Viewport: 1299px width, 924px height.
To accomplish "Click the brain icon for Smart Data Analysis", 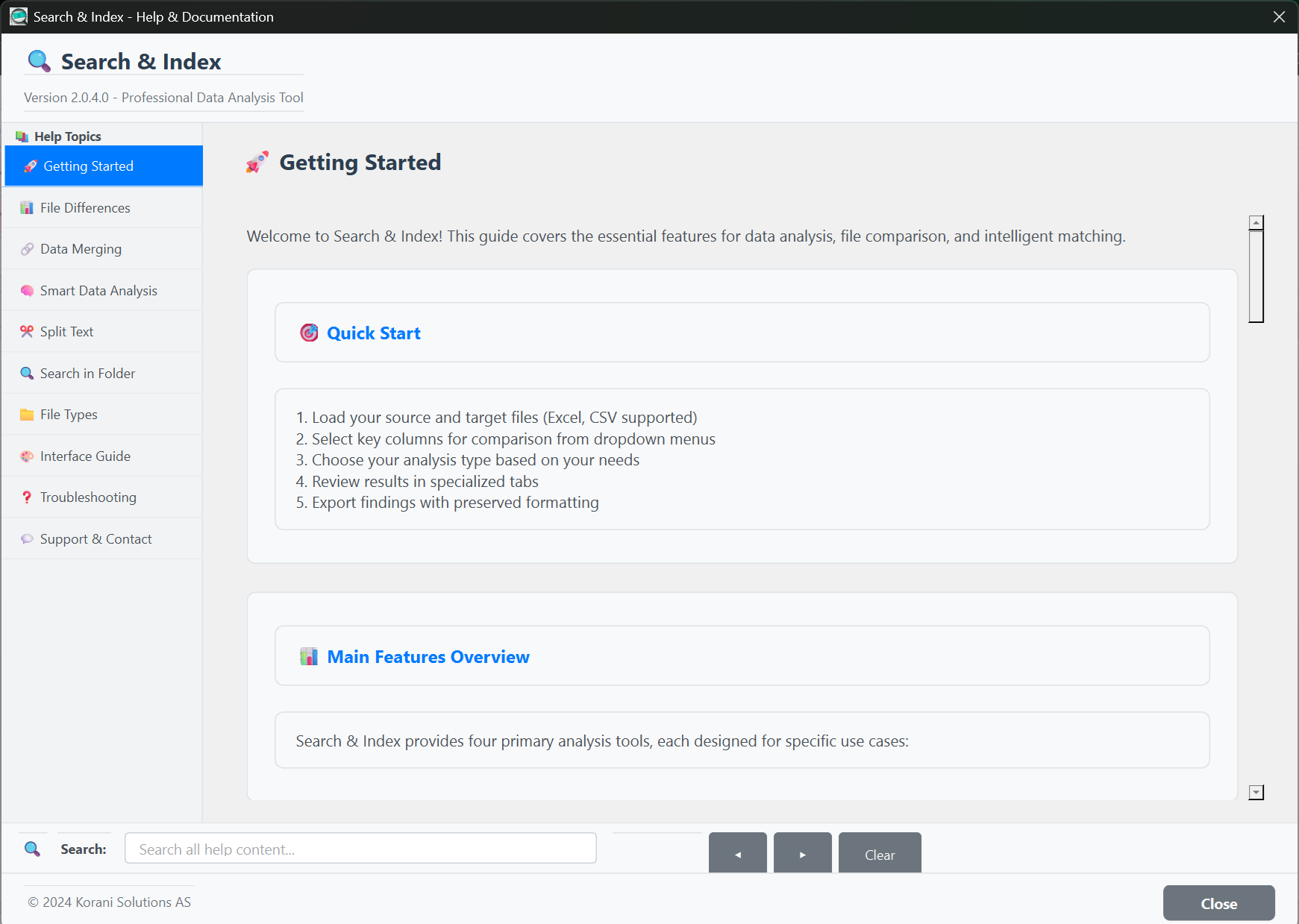I will point(27,291).
